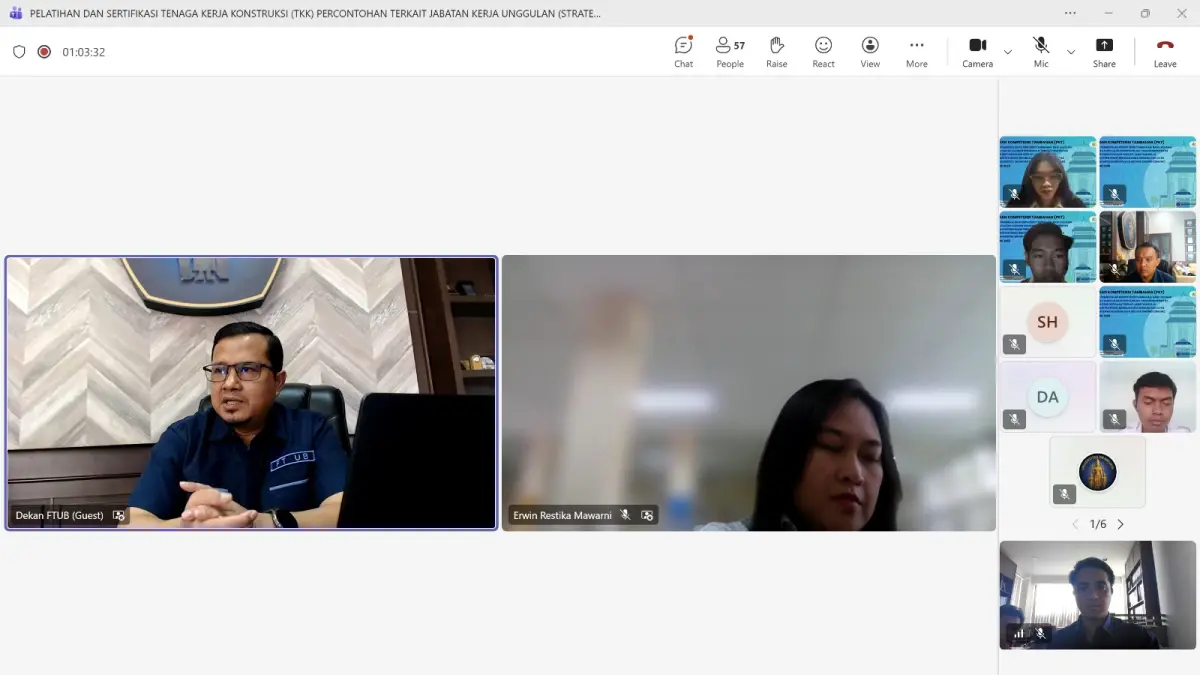Open the shield privacy information icon
1200x675 pixels.
pos(19,52)
